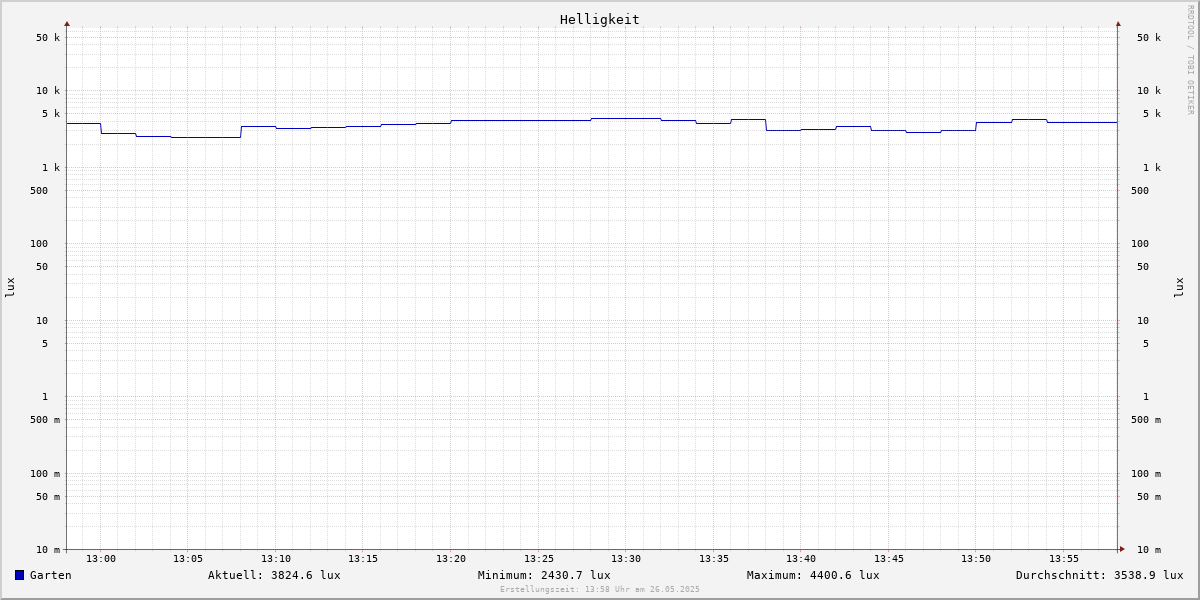1200x600 pixels.
Task: Click the lux unit label on left axis
Action: tap(10, 288)
